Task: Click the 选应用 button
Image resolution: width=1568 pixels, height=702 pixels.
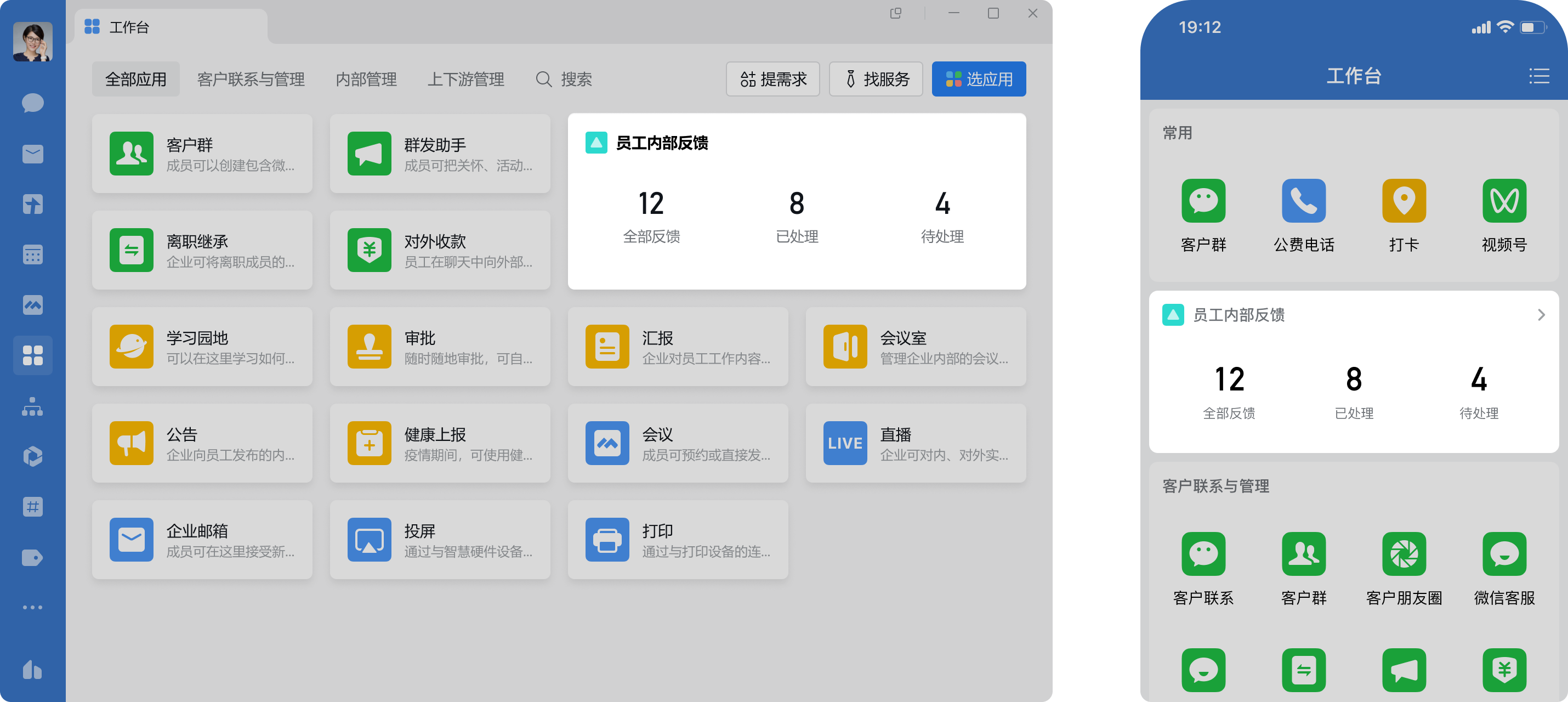Action: [x=978, y=79]
